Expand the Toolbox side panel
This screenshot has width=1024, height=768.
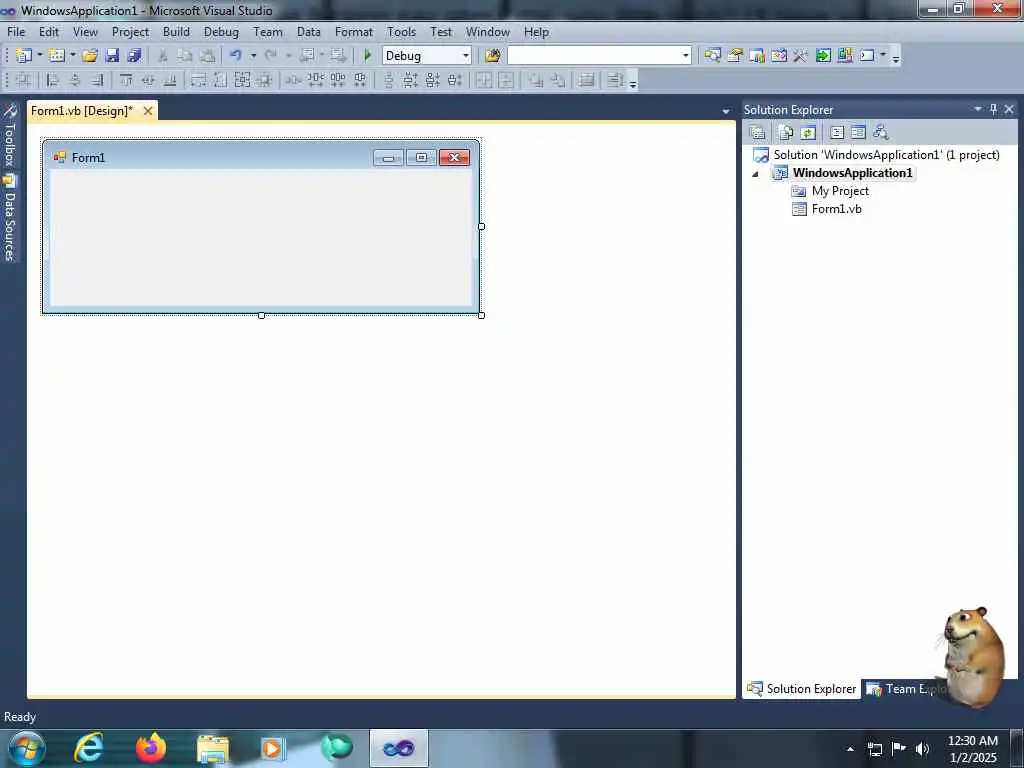coord(10,136)
